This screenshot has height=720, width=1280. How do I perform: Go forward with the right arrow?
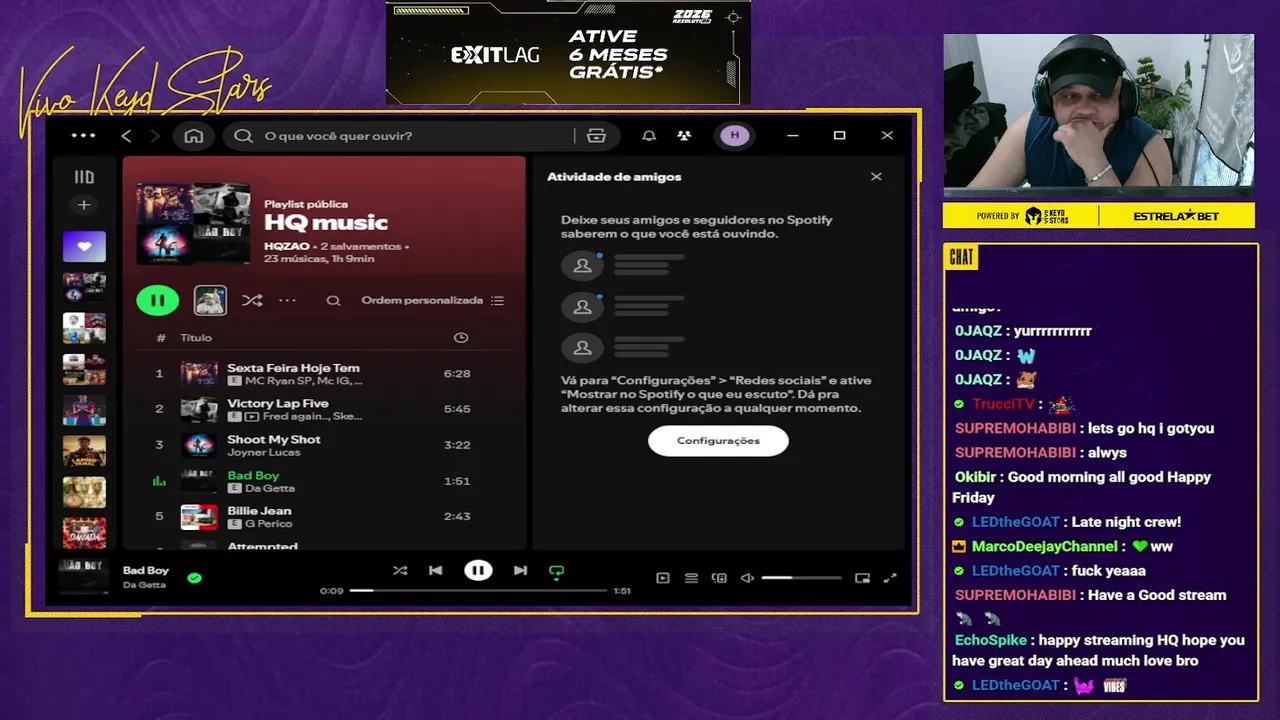pyautogui.click(x=154, y=136)
